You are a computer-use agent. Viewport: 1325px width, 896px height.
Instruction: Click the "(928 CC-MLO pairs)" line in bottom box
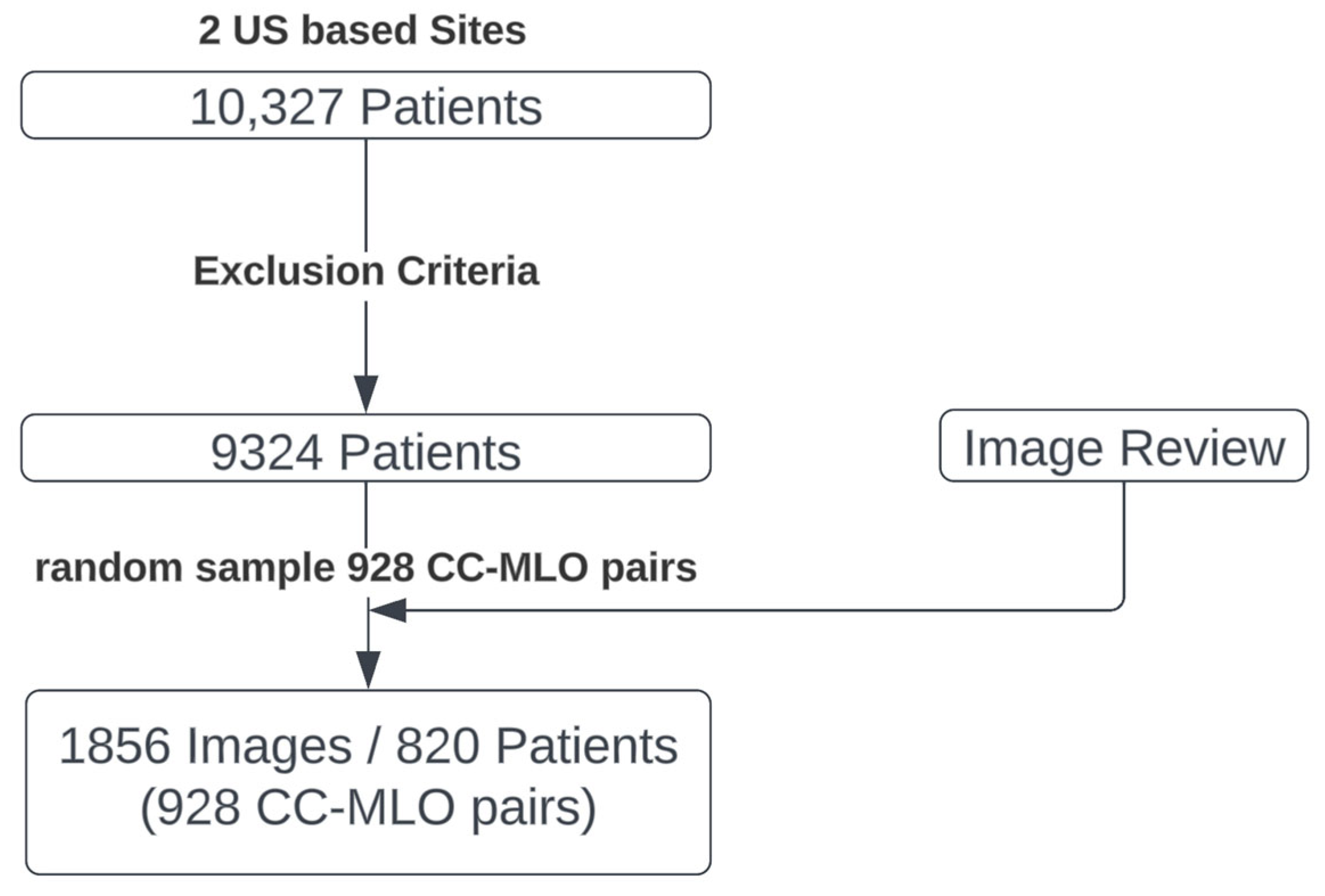pyautogui.click(x=368, y=807)
